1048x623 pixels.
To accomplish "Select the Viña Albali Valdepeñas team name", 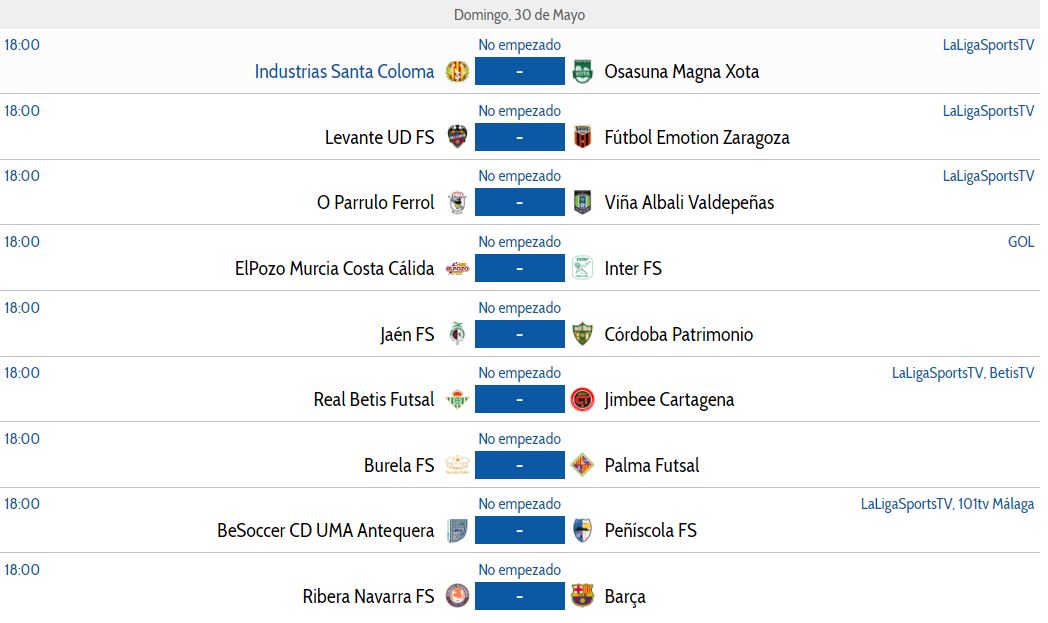I will (x=689, y=203).
